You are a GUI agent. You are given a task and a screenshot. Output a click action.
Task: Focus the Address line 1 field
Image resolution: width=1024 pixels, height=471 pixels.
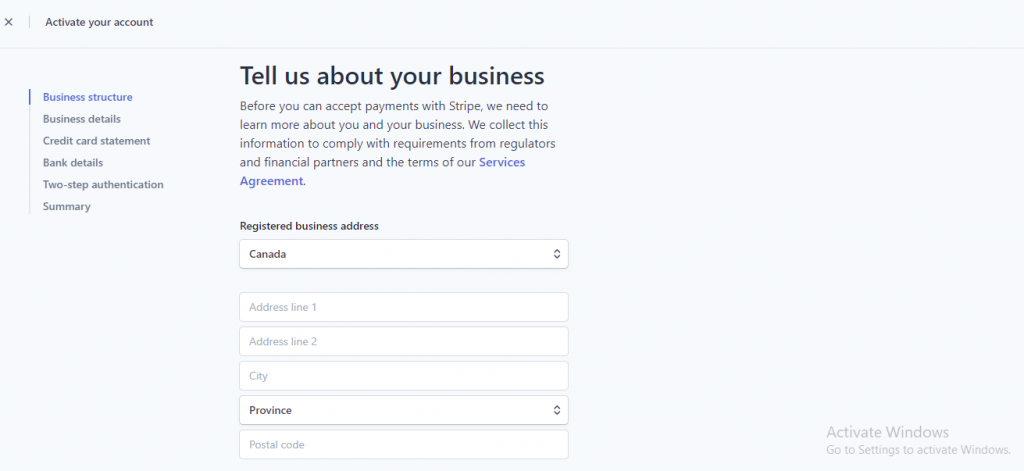coord(404,307)
